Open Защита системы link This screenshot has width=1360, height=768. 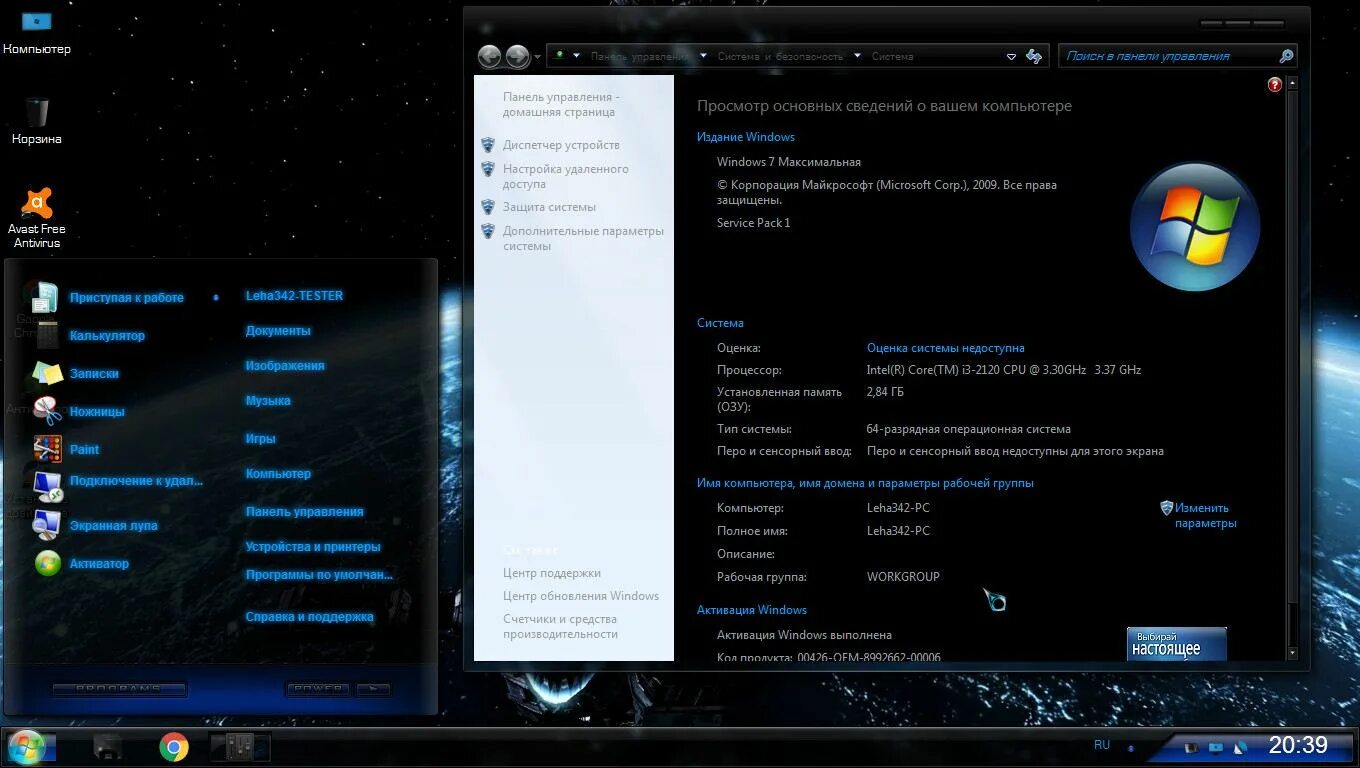pyautogui.click(x=549, y=207)
